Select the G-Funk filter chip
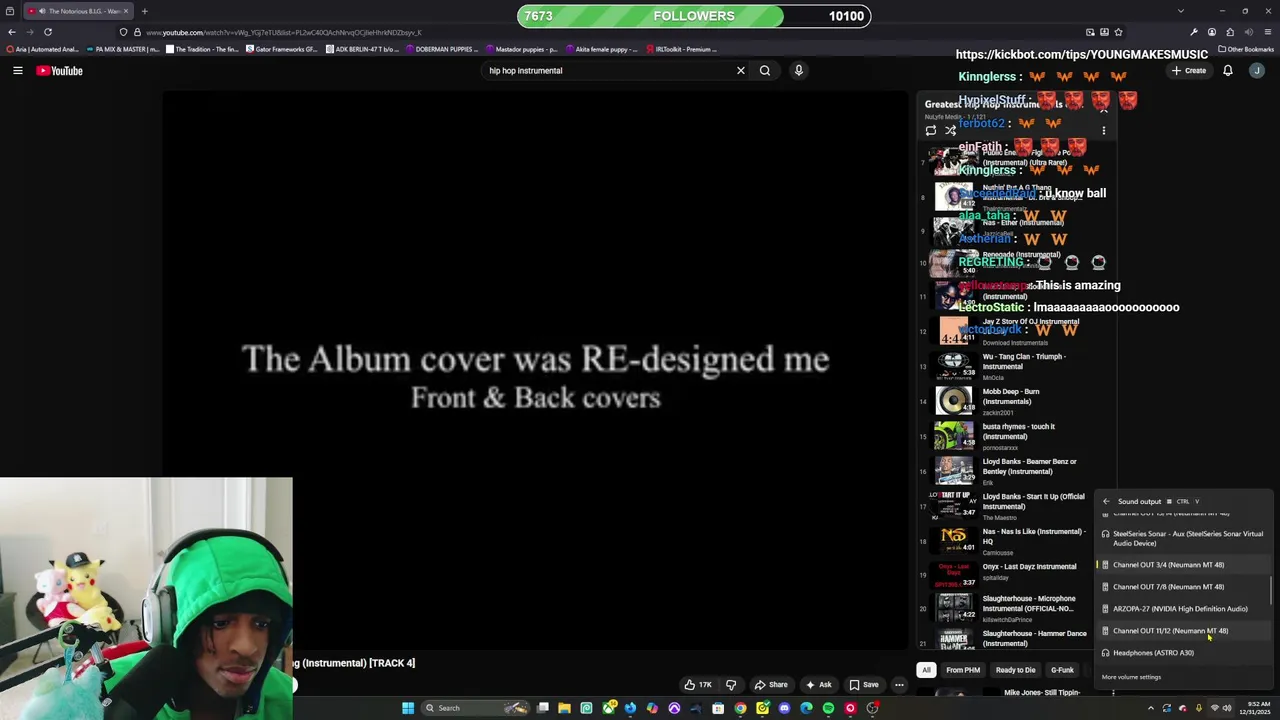This screenshot has width=1280, height=720. tap(1062, 670)
